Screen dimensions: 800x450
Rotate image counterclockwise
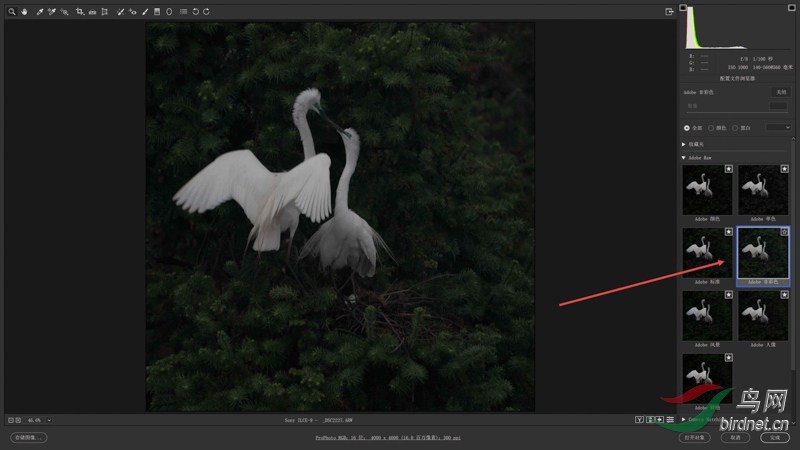(x=195, y=11)
